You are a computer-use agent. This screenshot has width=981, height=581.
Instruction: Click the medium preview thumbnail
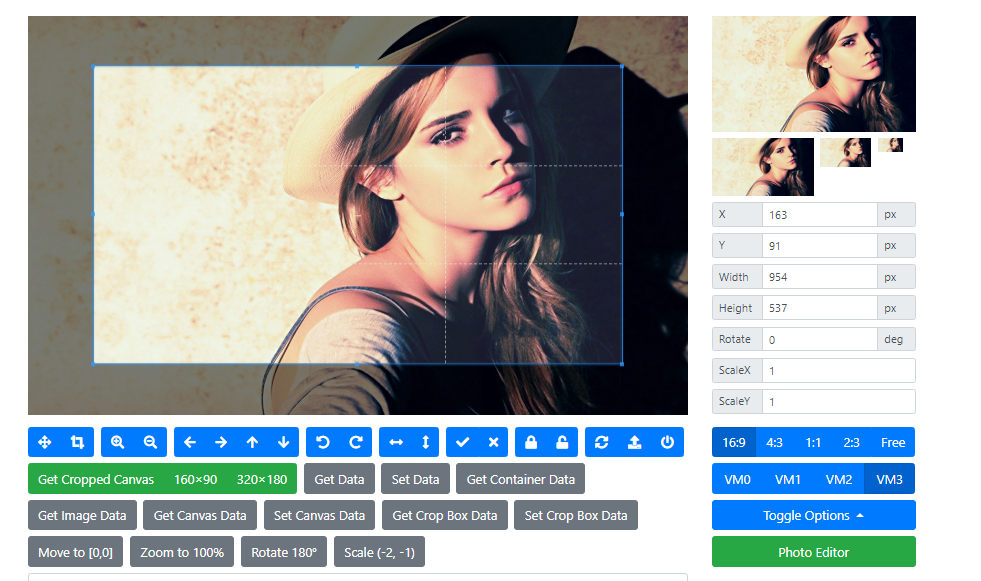(x=763, y=166)
